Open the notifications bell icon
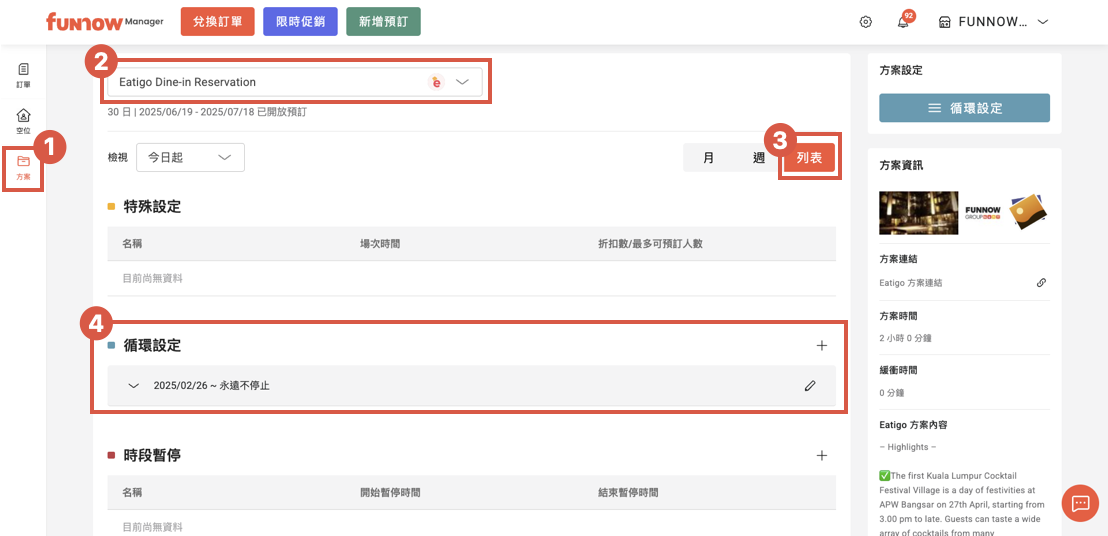 click(x=903, y=22)
